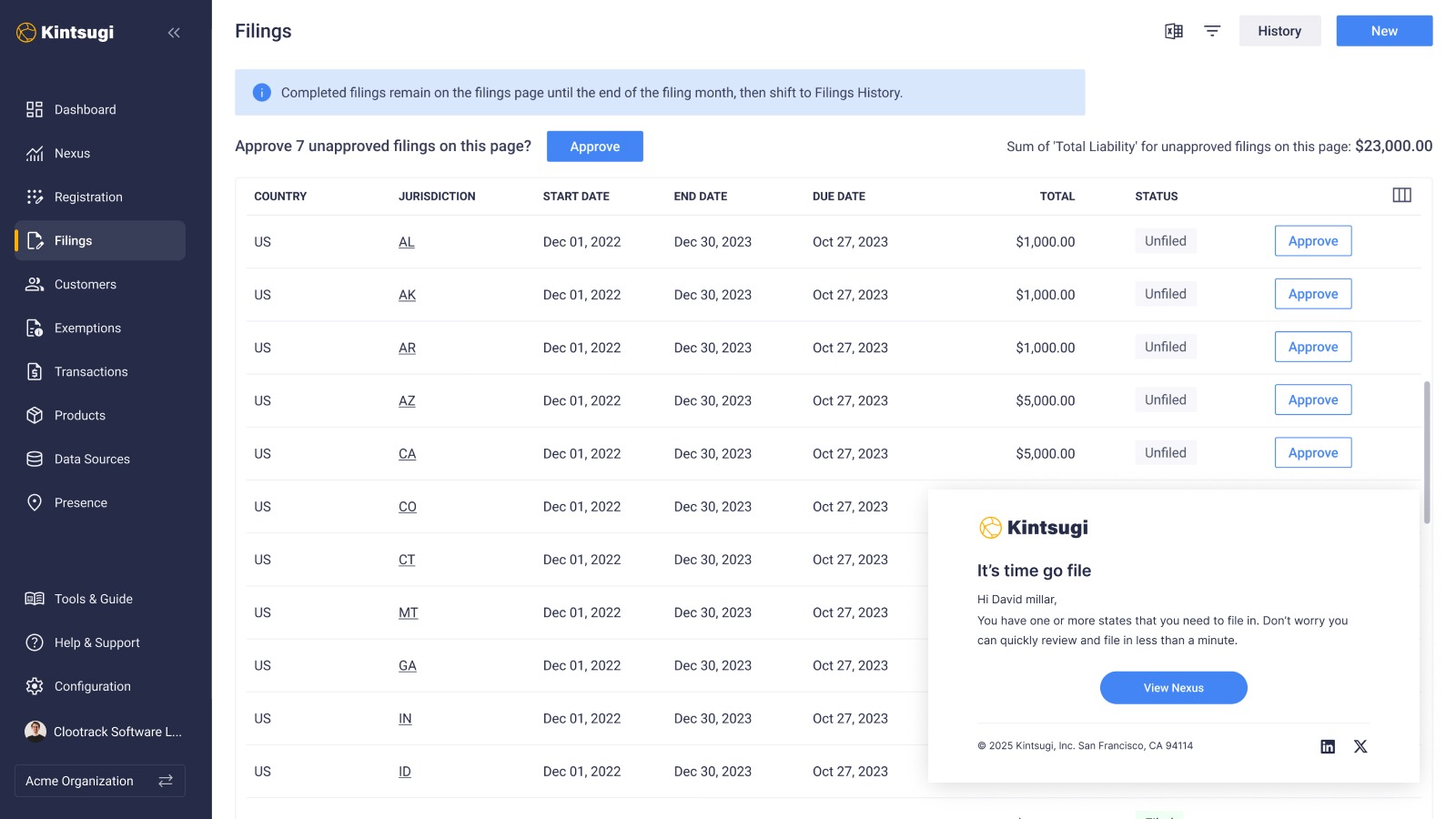
Task: Open the filter icon in header
Action: (x=1212, y=31)
